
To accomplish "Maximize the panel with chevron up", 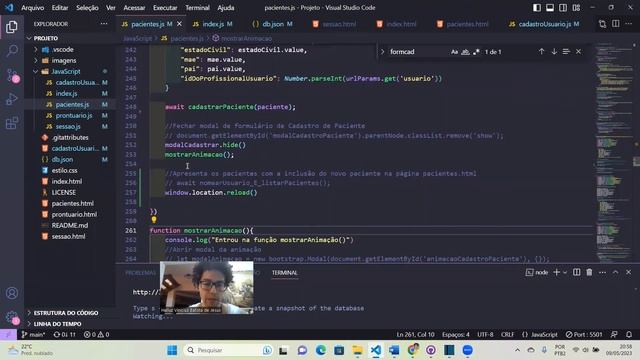I will point(616,272).
